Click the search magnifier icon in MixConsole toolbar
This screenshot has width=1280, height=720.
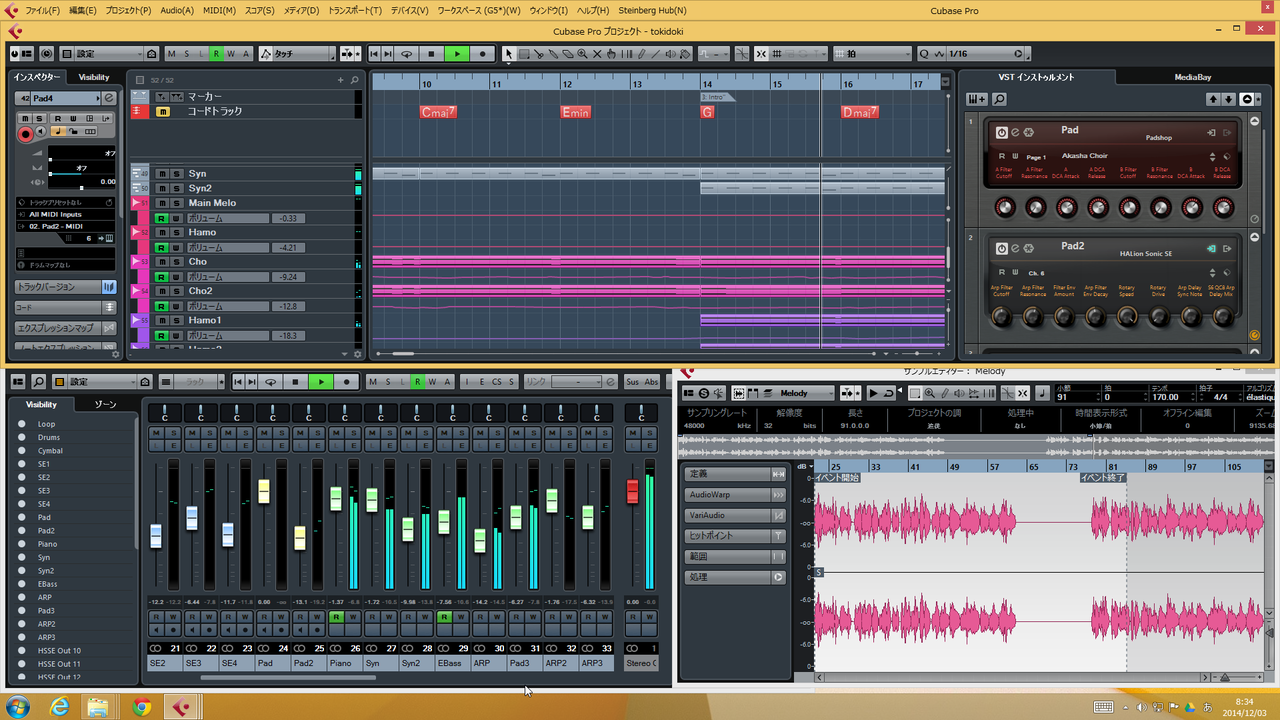[38, 382]
